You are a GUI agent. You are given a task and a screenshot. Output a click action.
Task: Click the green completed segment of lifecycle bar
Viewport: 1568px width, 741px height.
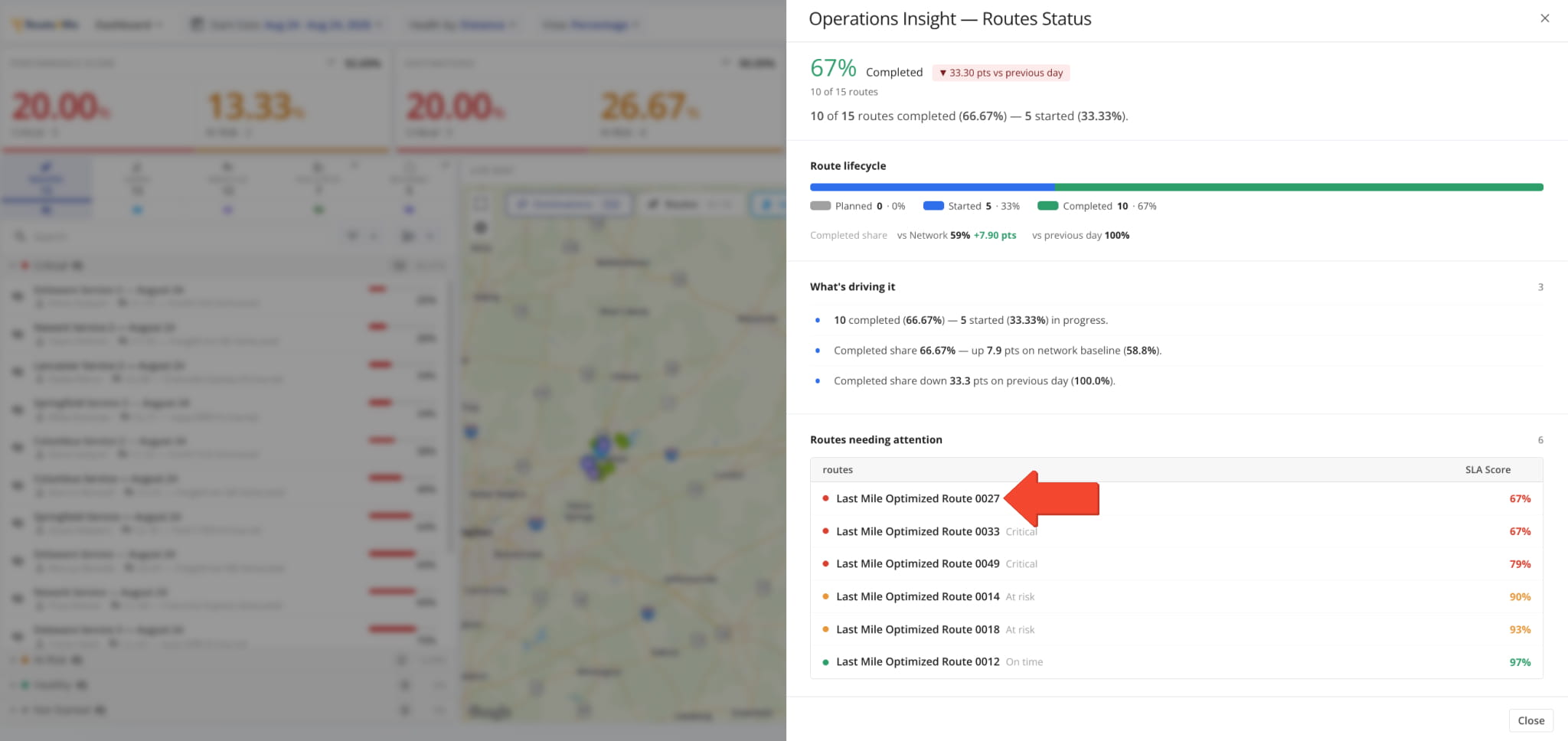click(x=1298, y=187)
